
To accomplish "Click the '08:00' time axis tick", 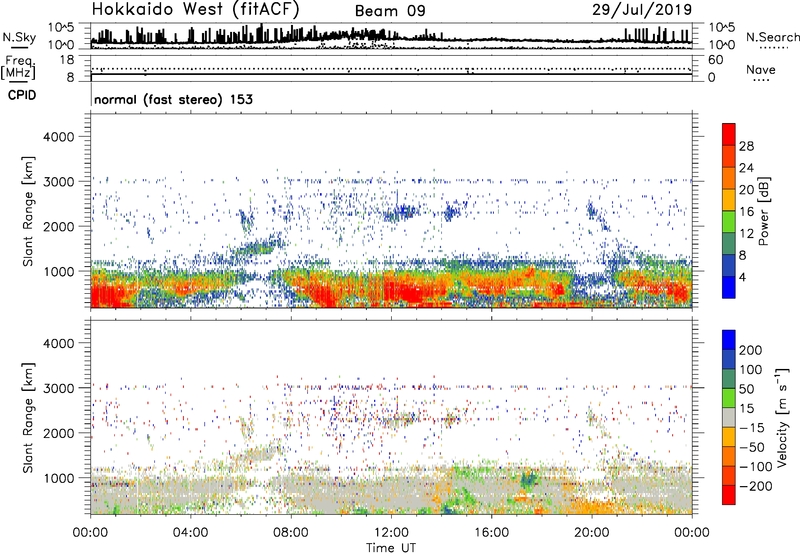I will point(291,533).
